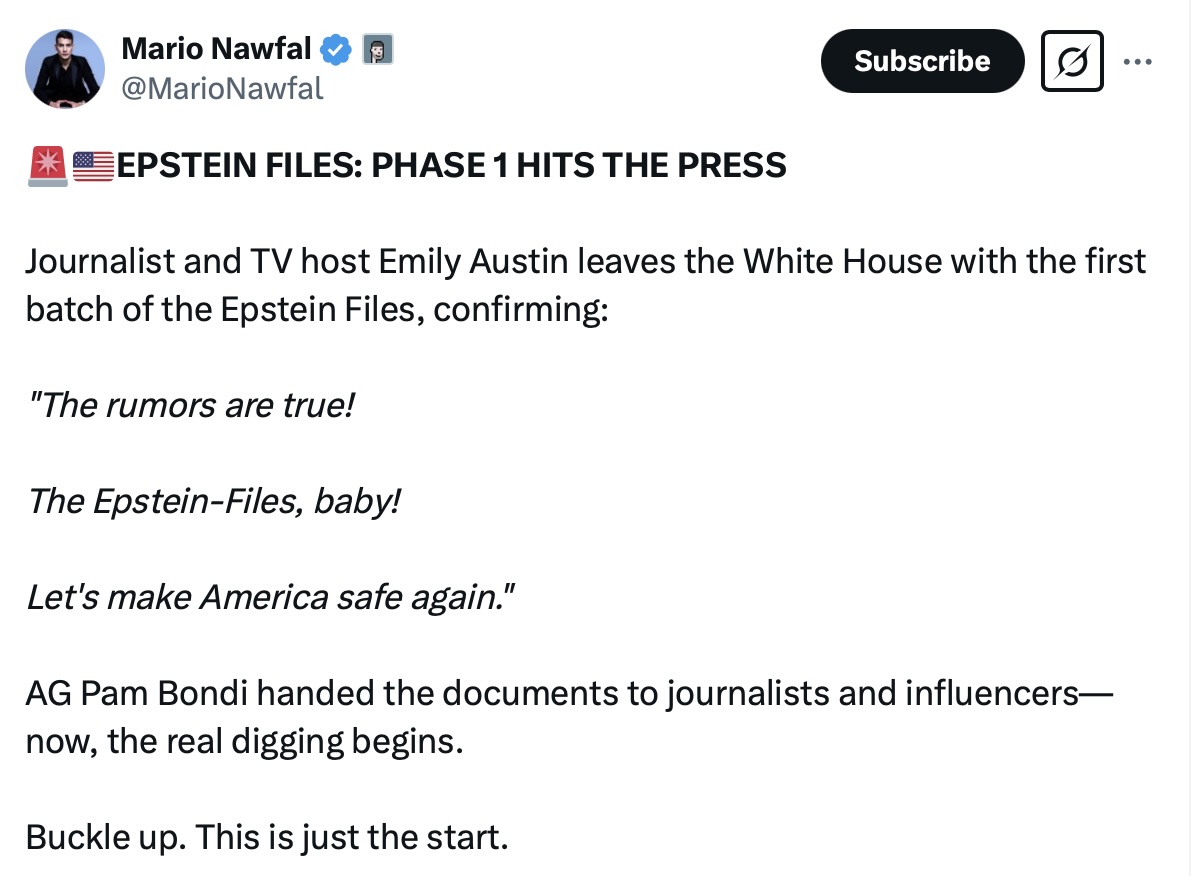Click the line "now, the real digging begins."
The image size is (1192, 876).
[245, 741]
